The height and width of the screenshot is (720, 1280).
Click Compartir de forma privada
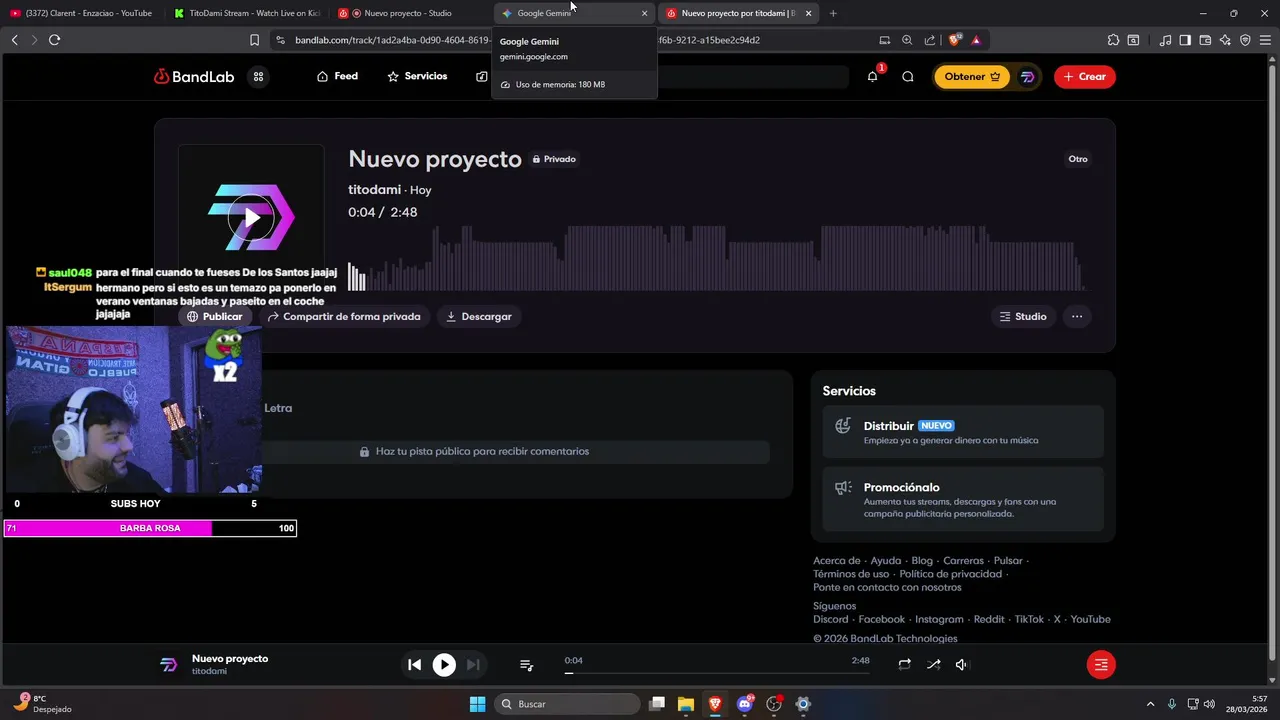[x=344, y=316]
